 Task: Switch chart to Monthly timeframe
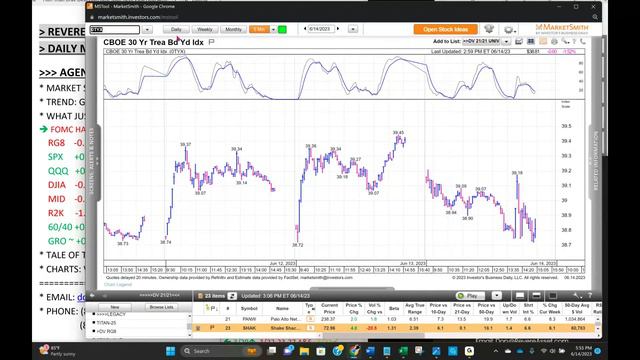[233, 29]
